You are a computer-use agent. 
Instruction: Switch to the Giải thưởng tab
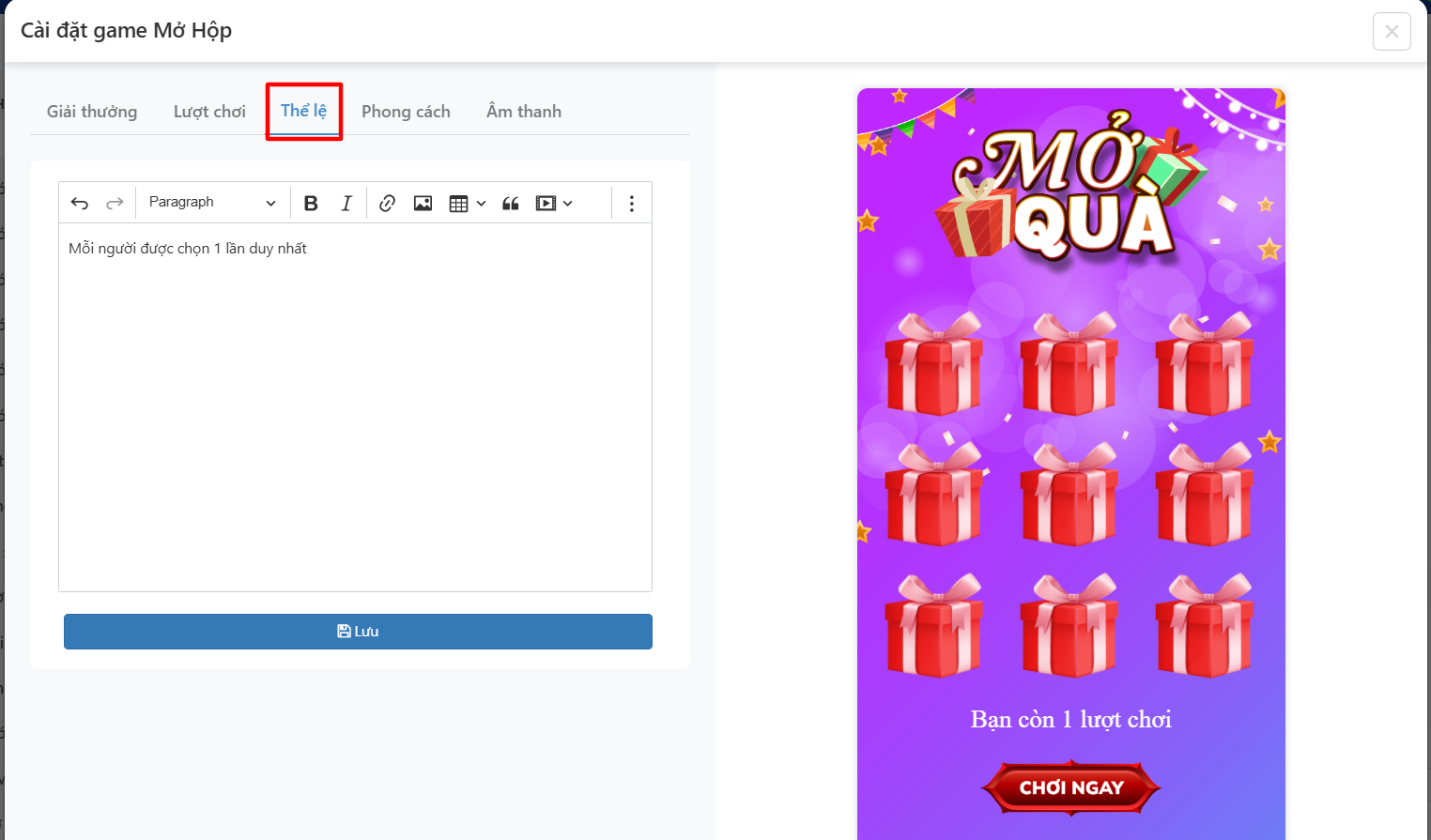[91, 111]
